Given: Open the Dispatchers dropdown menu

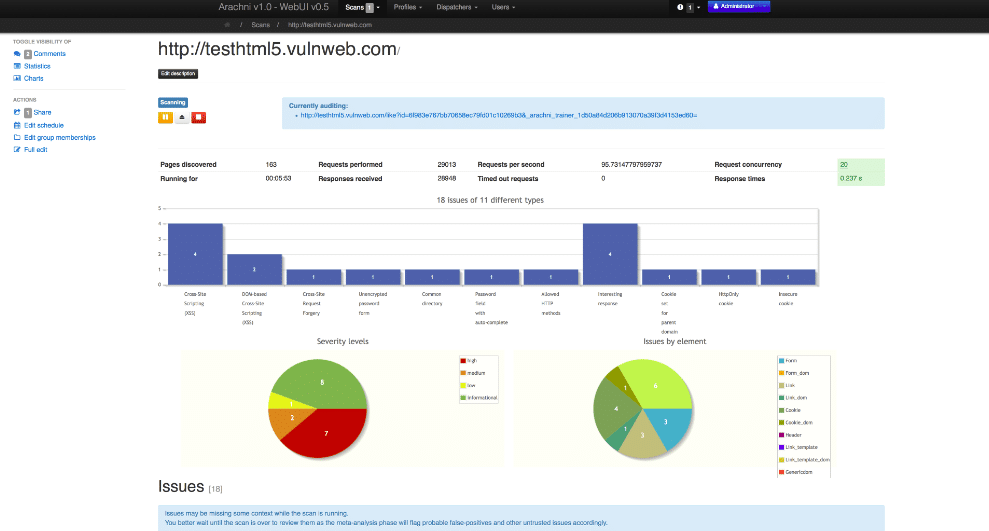Looking at the screenshot, I should tap(457, 8).
